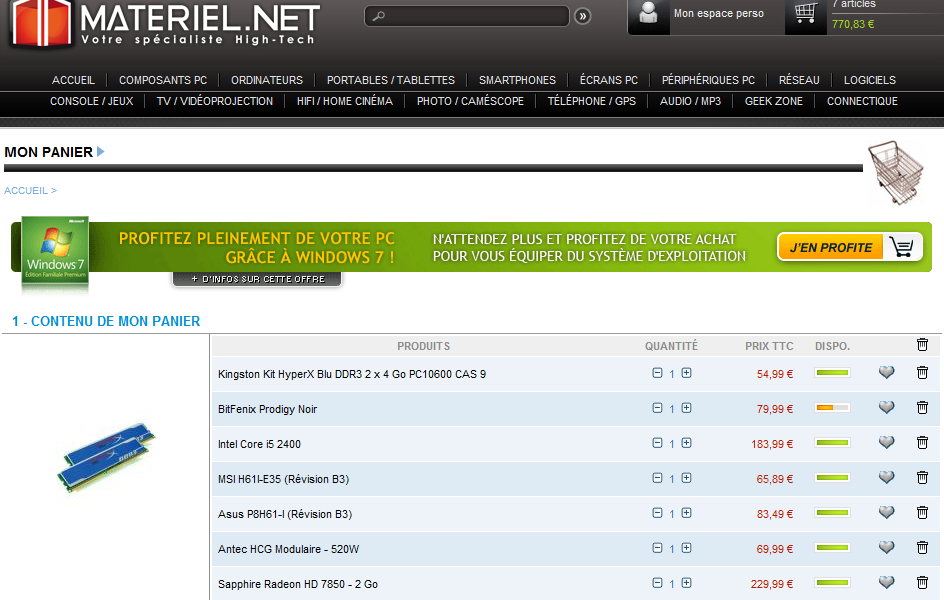This screenshot has width=944, height=600.
Task: Open the shopping cart icon in header
Action: coord(806,14)
